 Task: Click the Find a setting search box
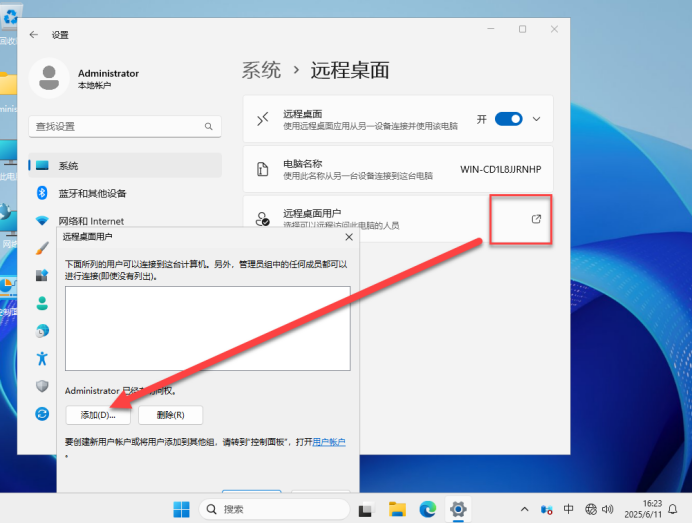pos(125,127)
